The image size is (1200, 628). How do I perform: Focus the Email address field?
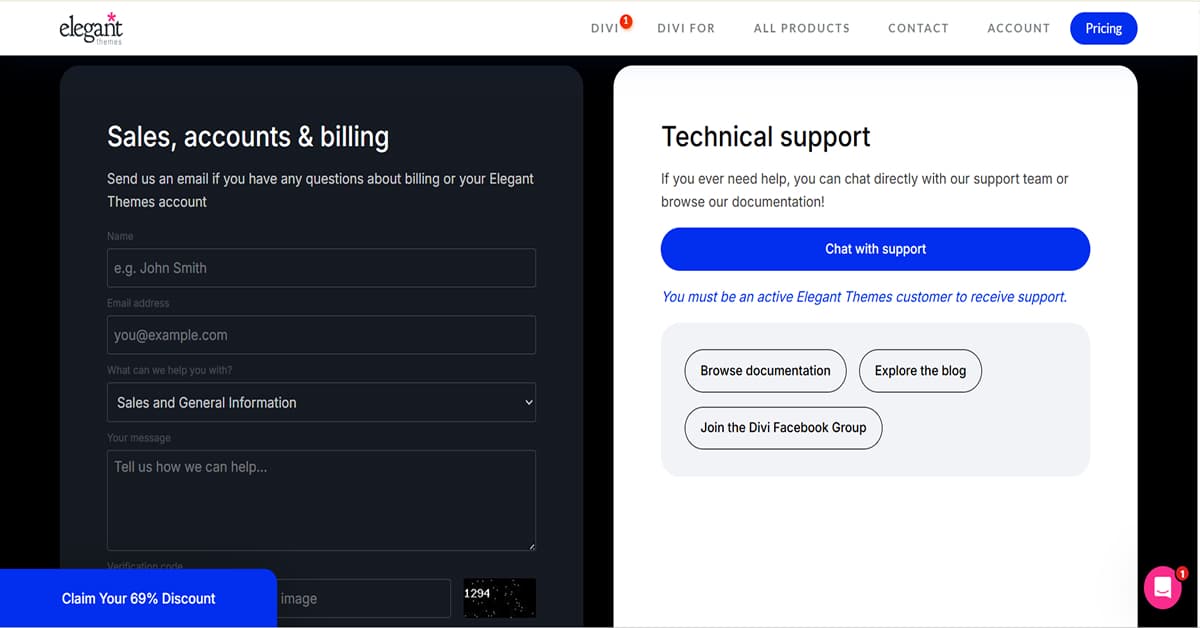point(321,335)
